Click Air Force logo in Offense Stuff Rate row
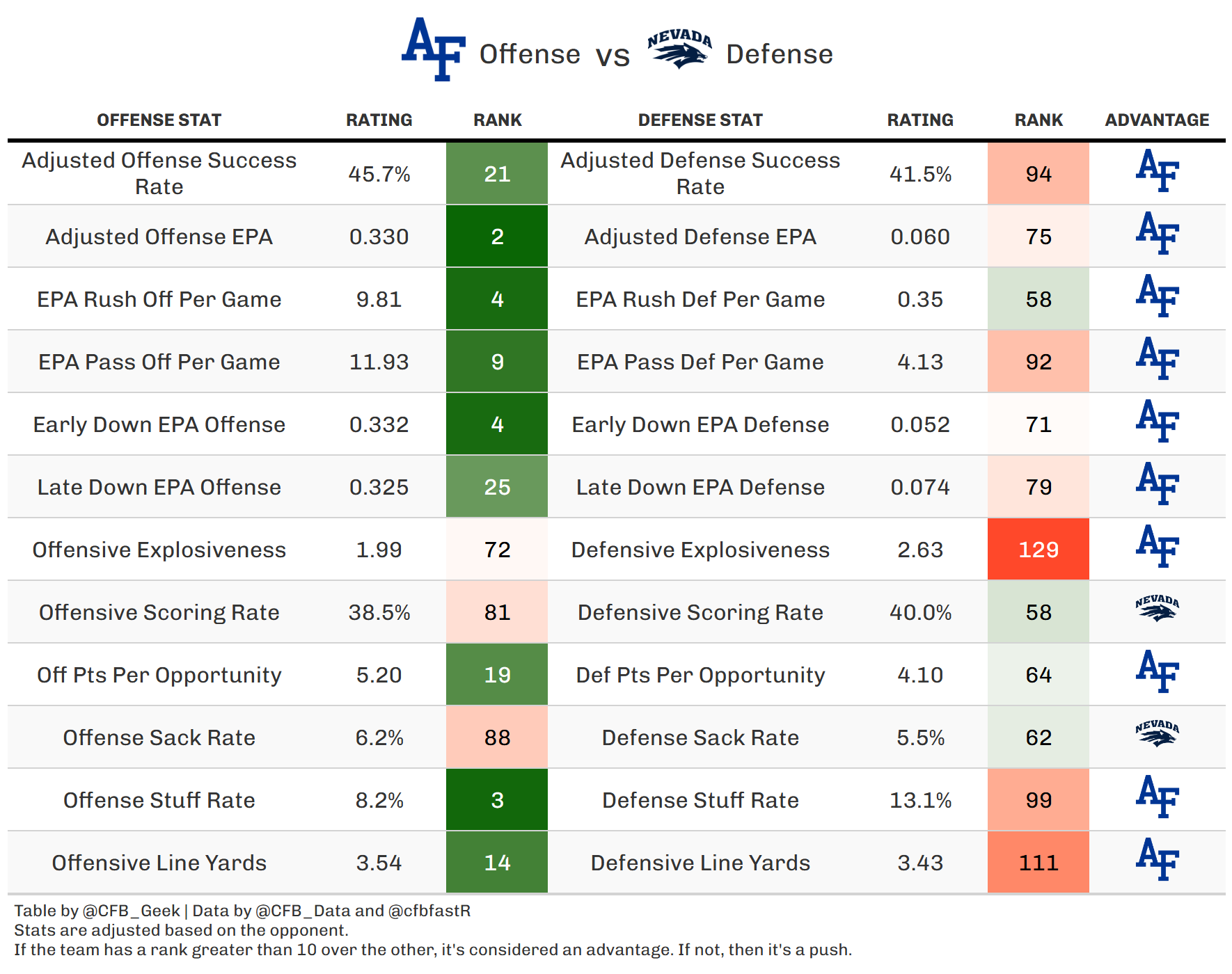The height and width of the screenshot is (974, 1232). (1157, 797)
